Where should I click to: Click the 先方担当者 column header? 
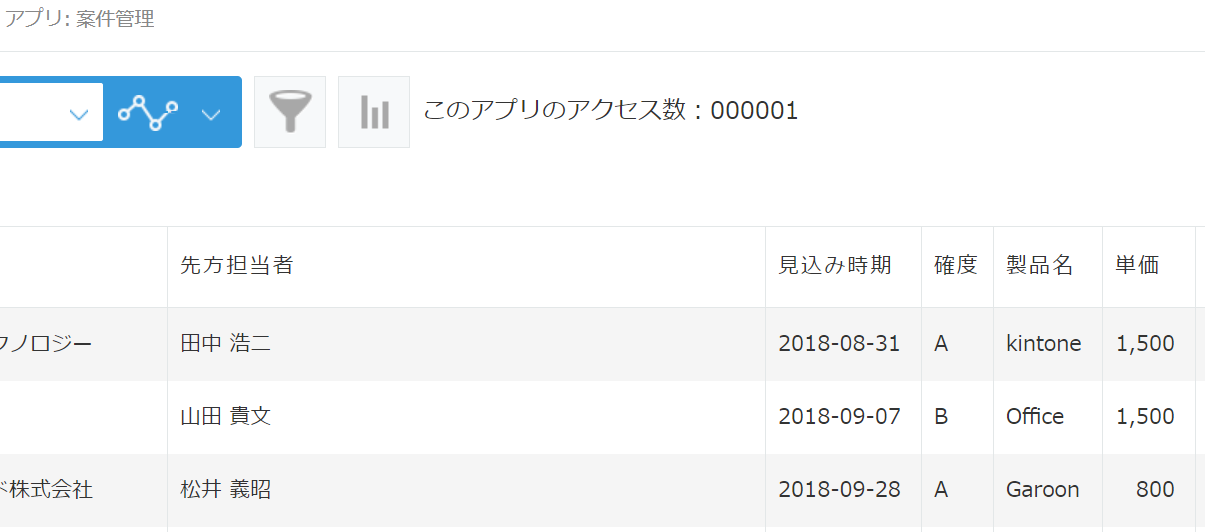point(237,266)
